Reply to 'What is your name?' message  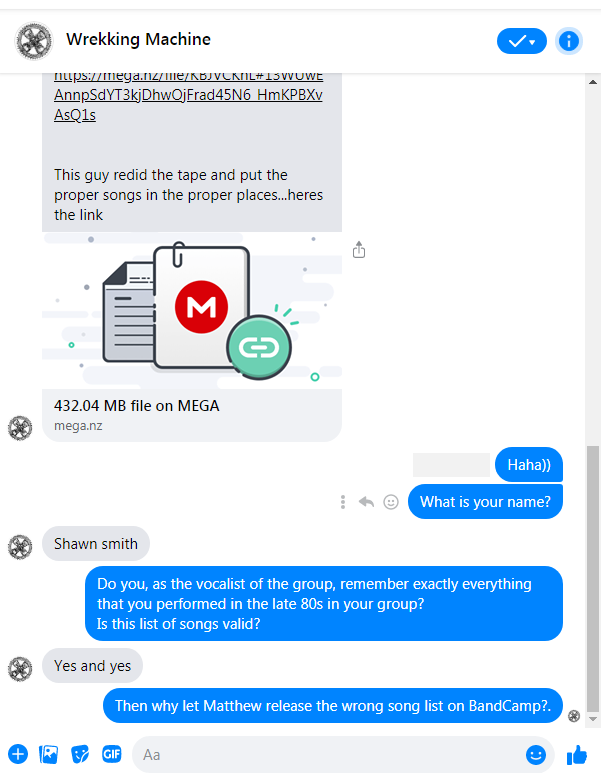tap(366, 502)
